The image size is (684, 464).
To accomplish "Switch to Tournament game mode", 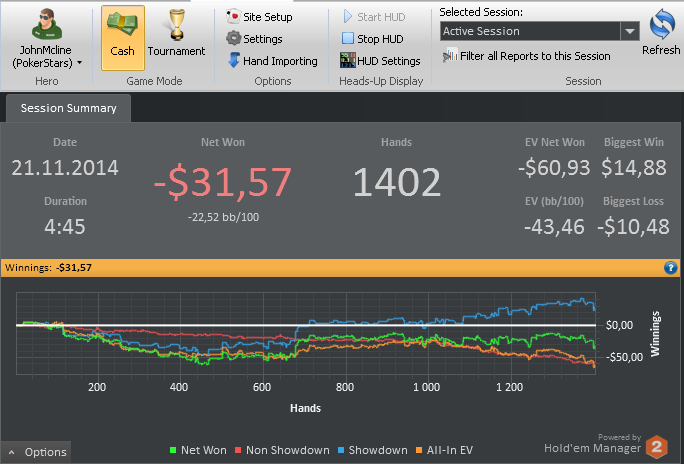I will (x=176, y=37).
